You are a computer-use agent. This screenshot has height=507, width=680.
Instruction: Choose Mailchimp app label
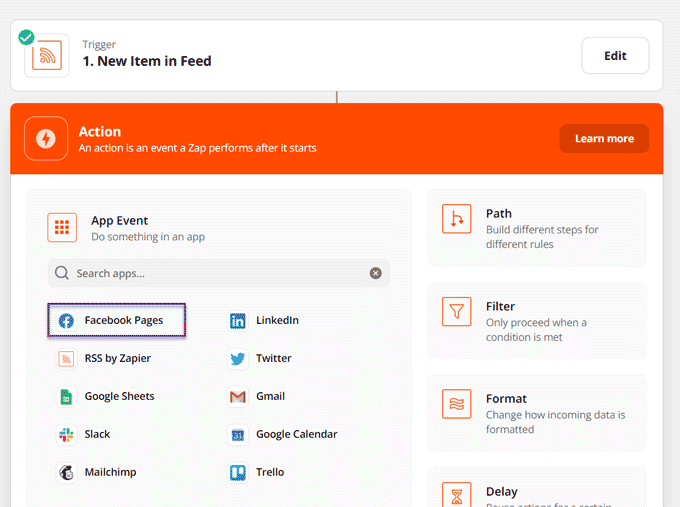coord(110,472)
